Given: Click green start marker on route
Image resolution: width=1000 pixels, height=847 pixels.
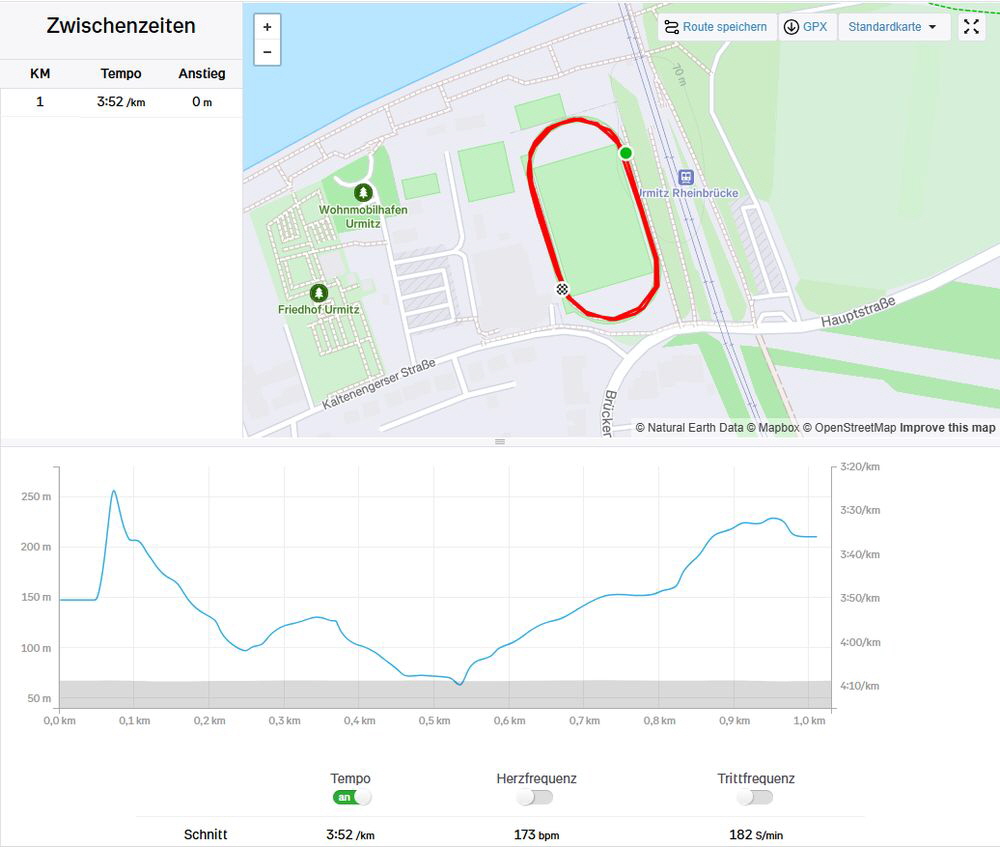Looking at the screenshot, I should [626, 152].
